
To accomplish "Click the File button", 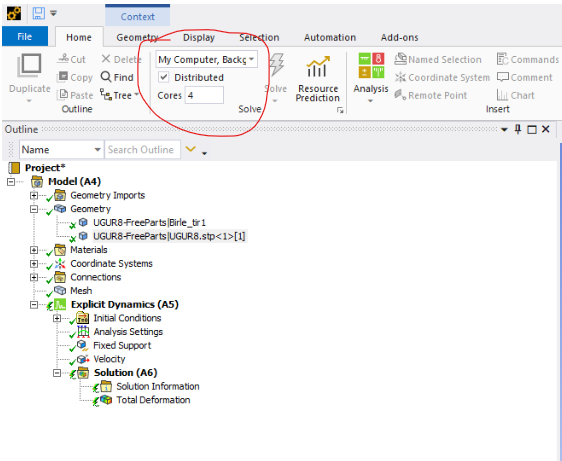I will [x=25, y=36].
